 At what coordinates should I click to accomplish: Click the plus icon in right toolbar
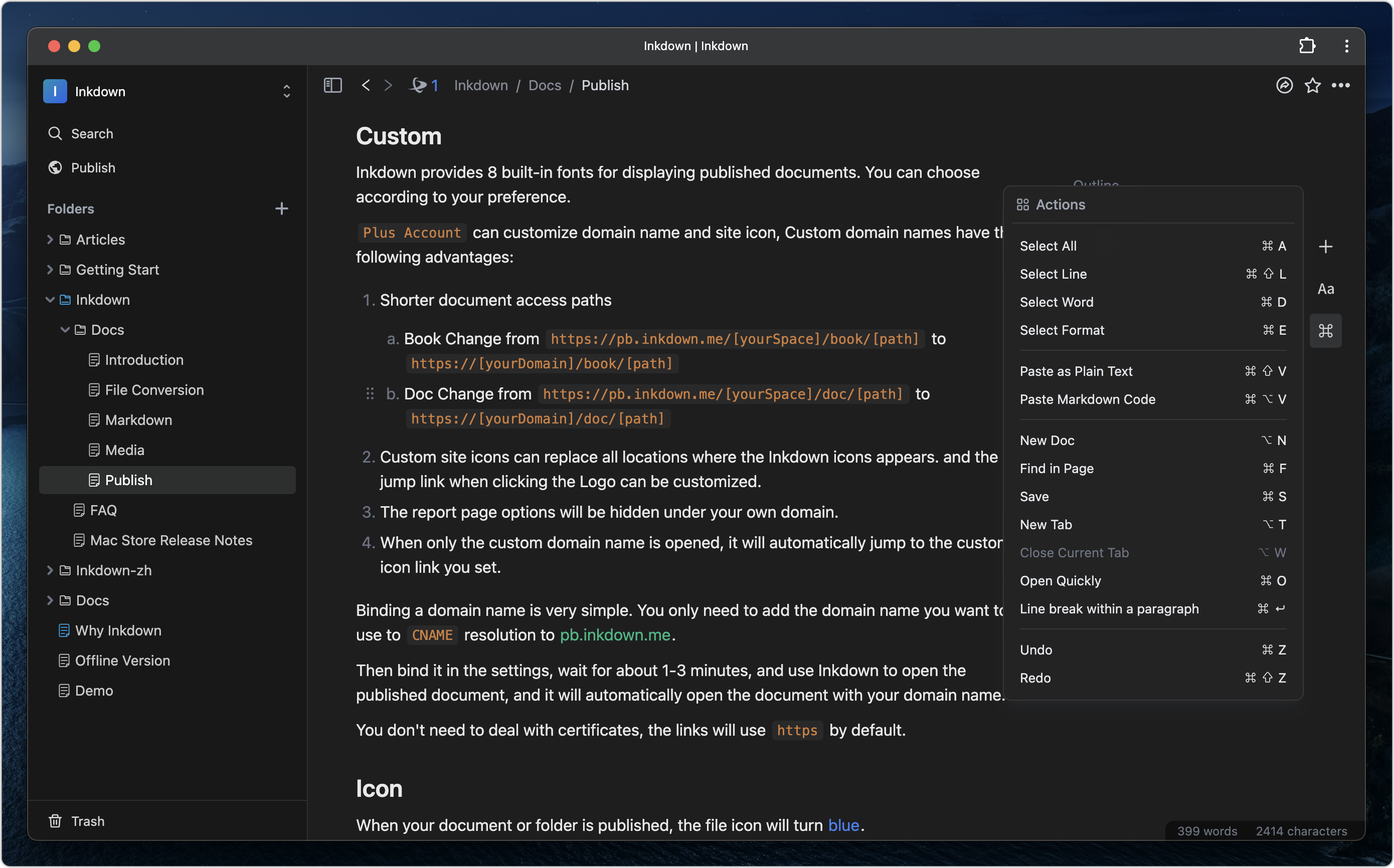pyautogui.click(x=1325, y=246)
